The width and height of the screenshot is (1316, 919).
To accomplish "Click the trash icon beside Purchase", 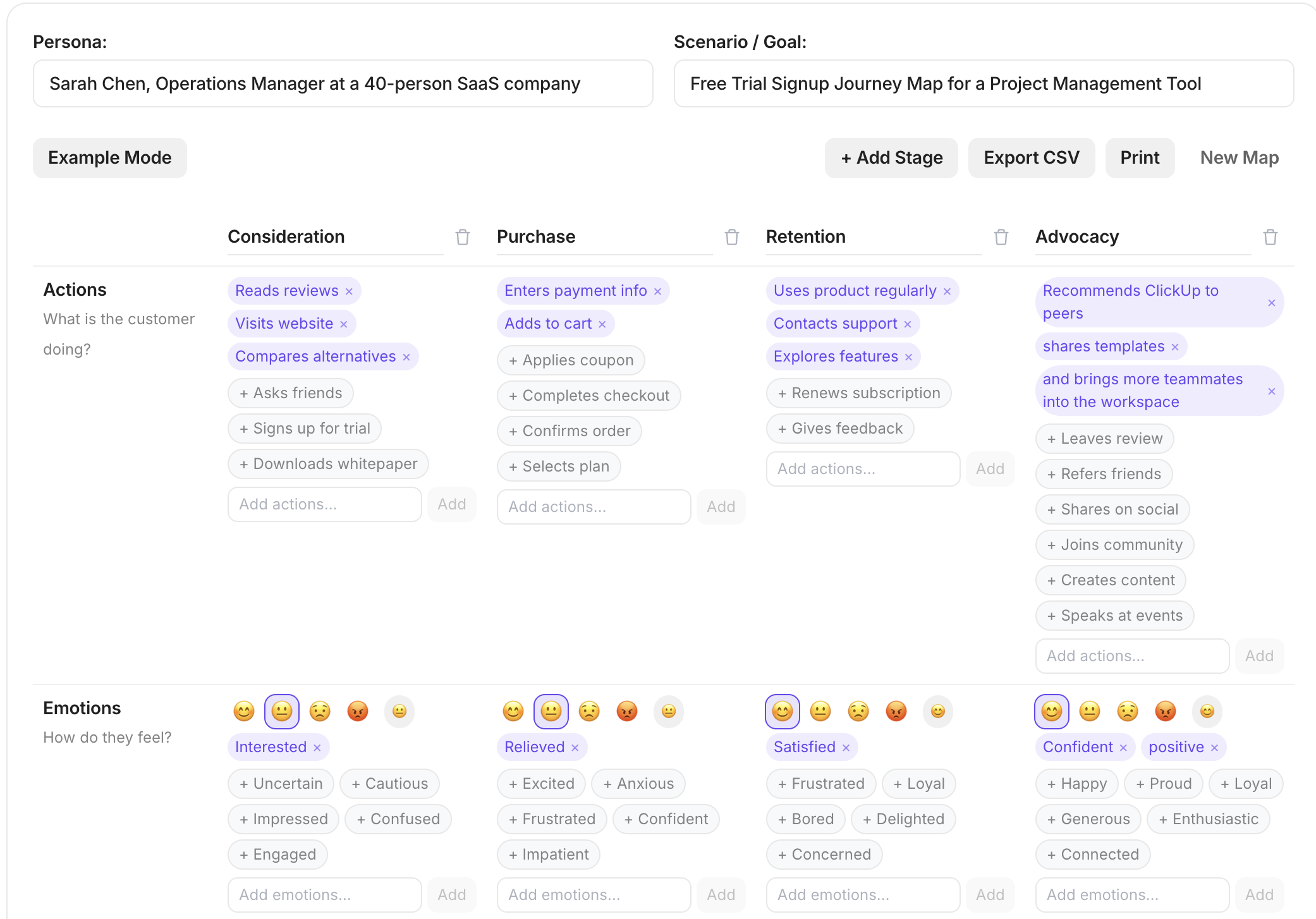I will (732, 237).
